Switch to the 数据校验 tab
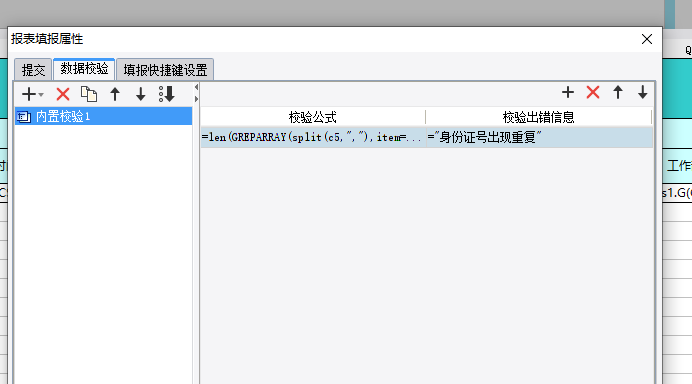Image resolution: width=692 pixels, height=384 pixels. pos(84,69)
